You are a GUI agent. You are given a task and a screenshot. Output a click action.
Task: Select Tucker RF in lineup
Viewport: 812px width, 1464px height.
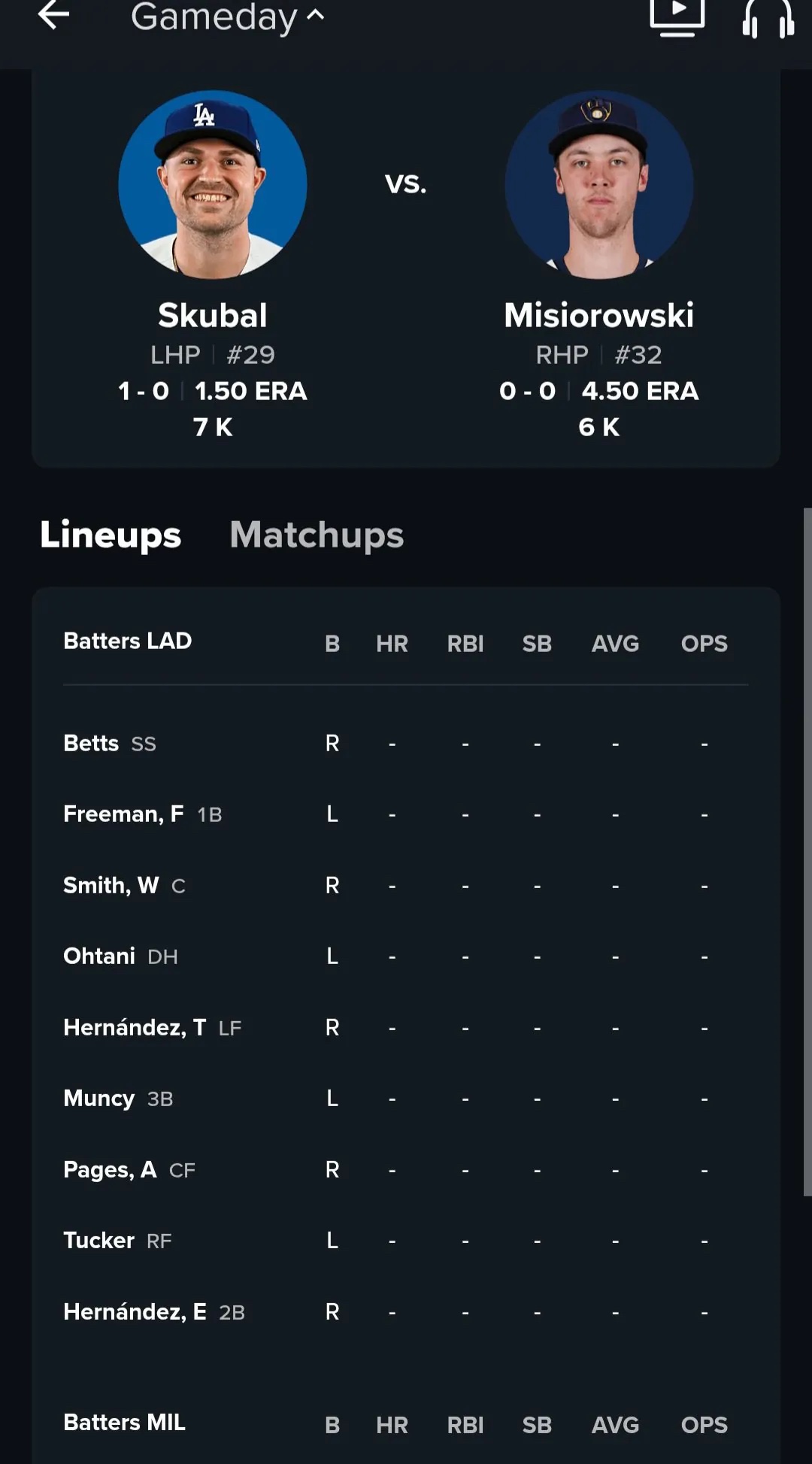(406, 1241)
